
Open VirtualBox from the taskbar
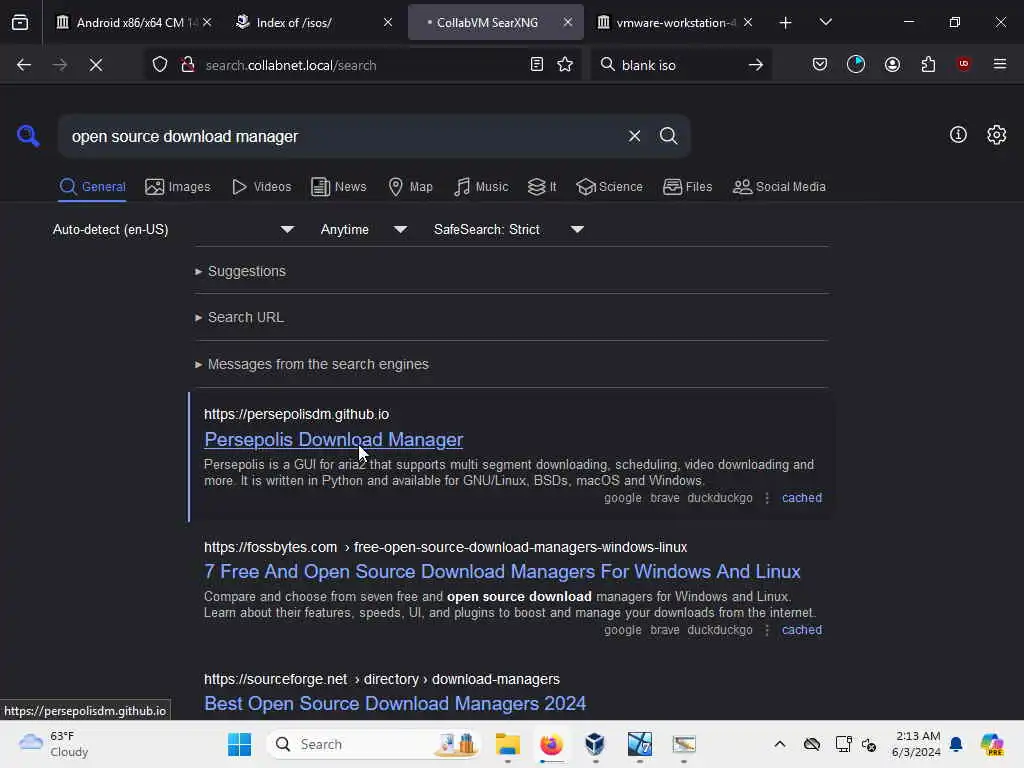tap(595, 744)
